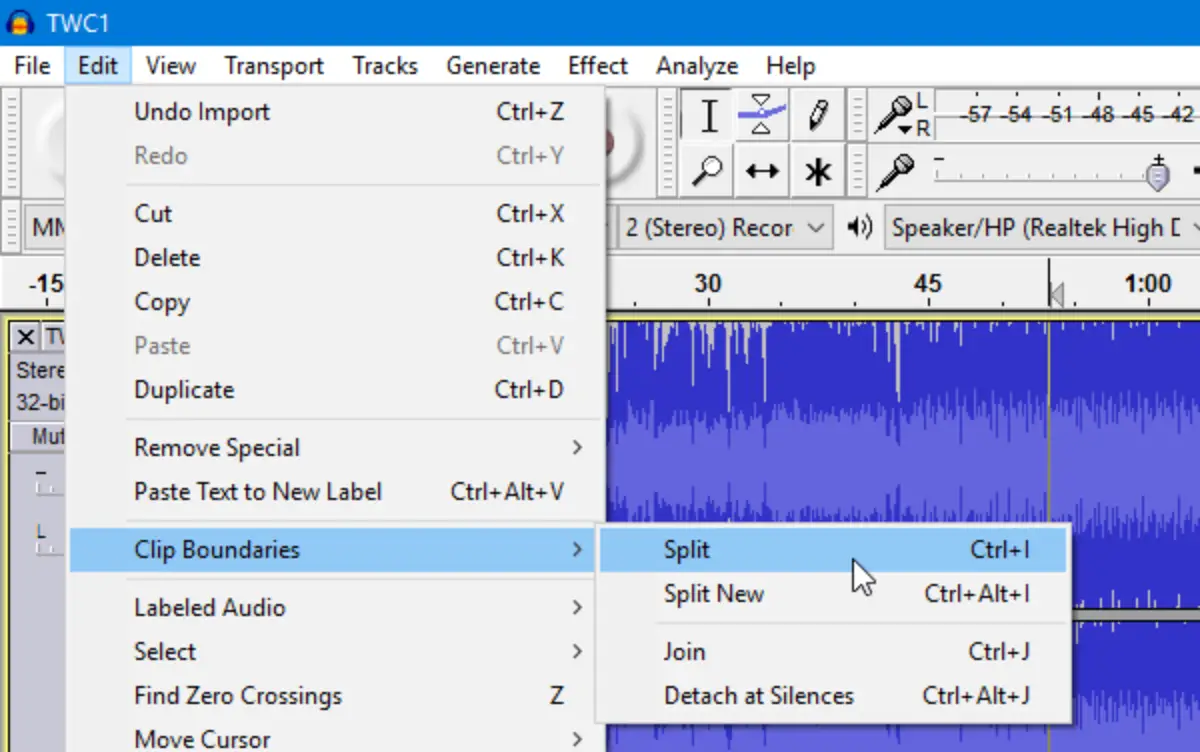The image size is (1200, 752).
Task: Open the Help menu
Action: tap(791, 66)
